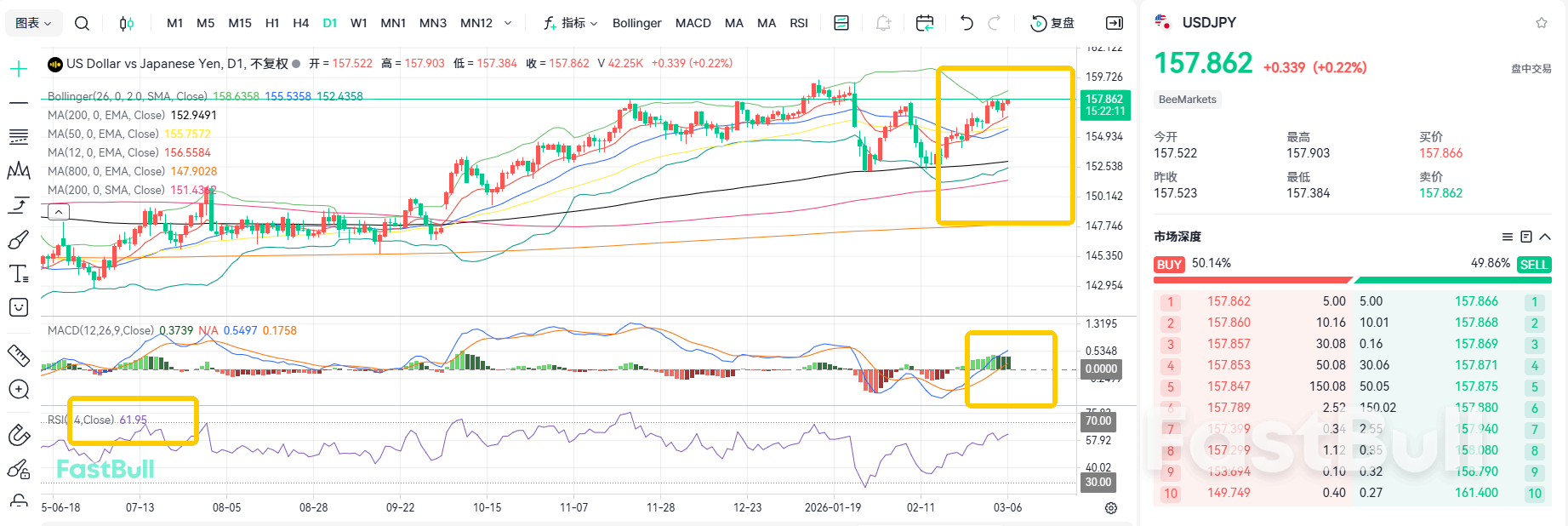Switch to the H4 timeframe
Screen dimensions: 1568x526
[x=300, y=23]
